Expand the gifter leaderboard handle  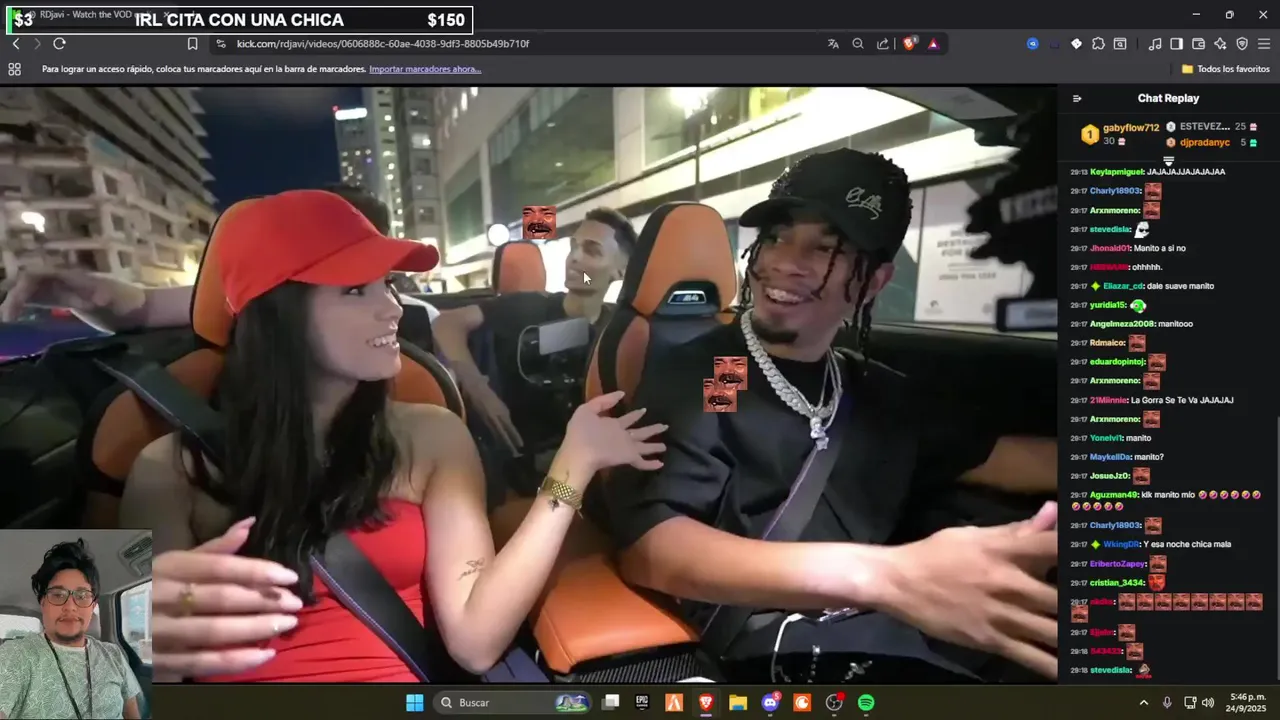pos(1168,160)
